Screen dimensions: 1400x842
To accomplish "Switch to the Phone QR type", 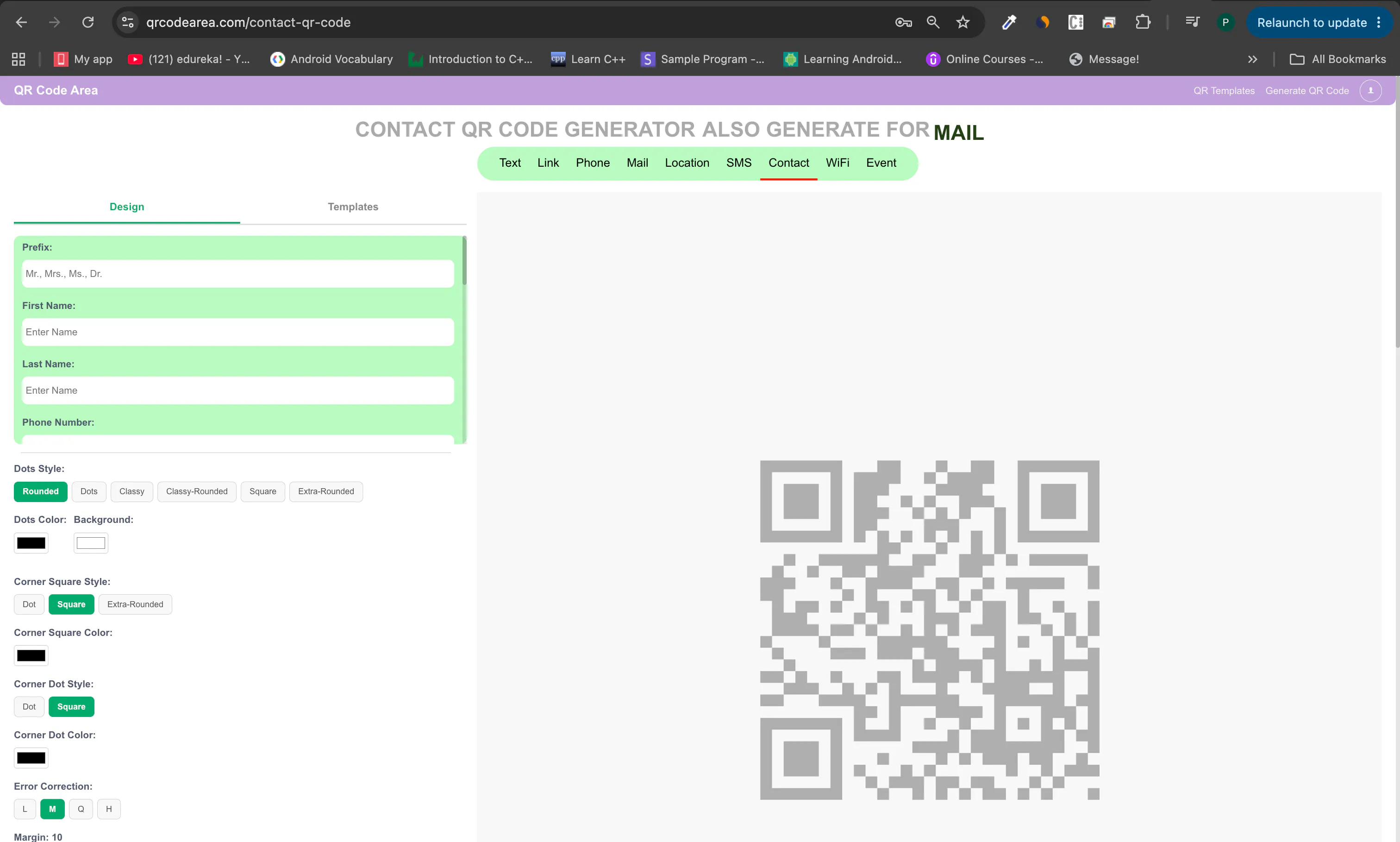I will (x=593, y=163).
